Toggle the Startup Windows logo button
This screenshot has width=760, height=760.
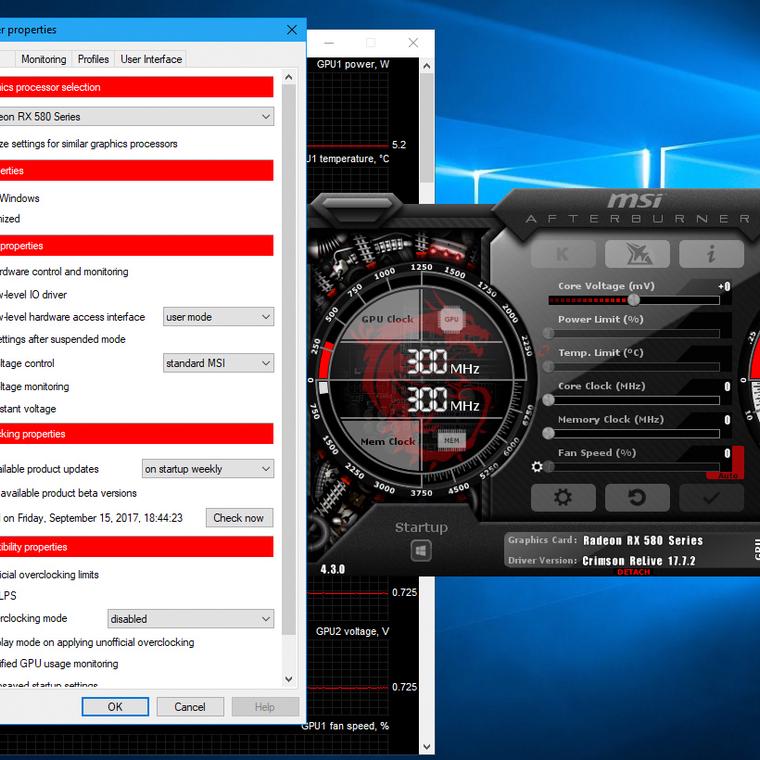pyautogui.click(x=421, y=551)
